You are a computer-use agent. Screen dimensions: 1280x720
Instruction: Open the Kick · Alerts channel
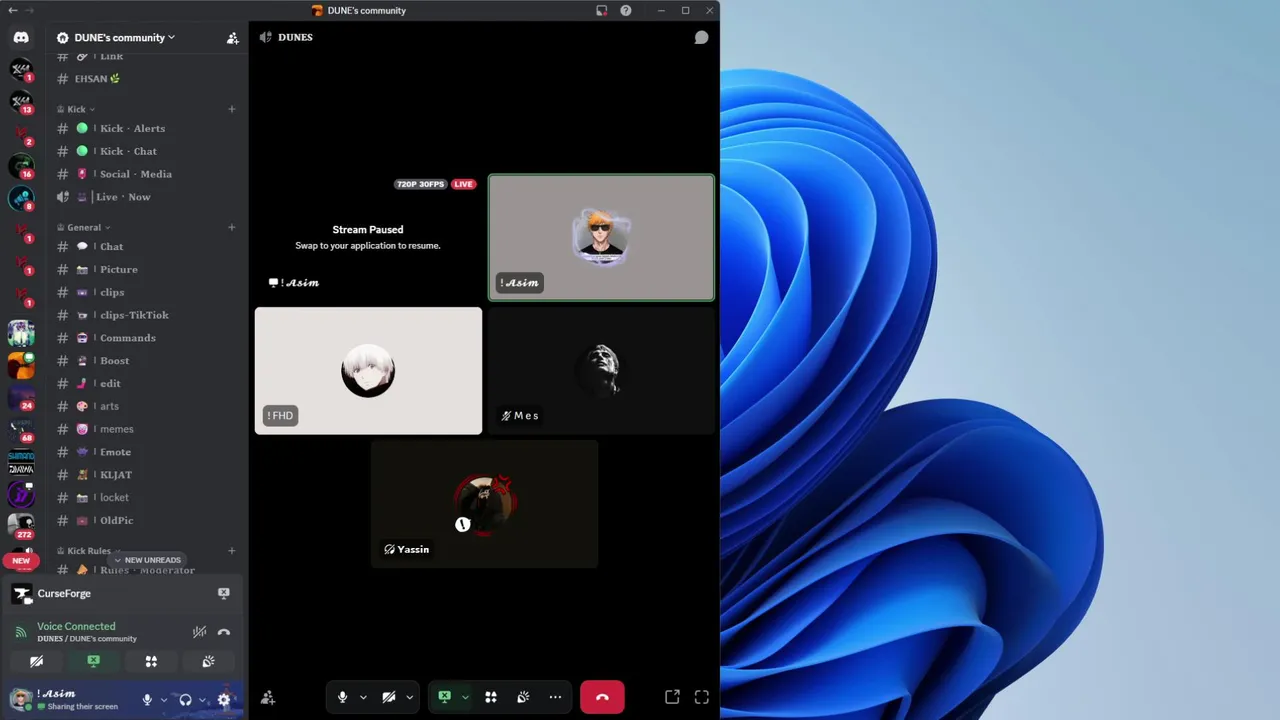tap(147, 128)
